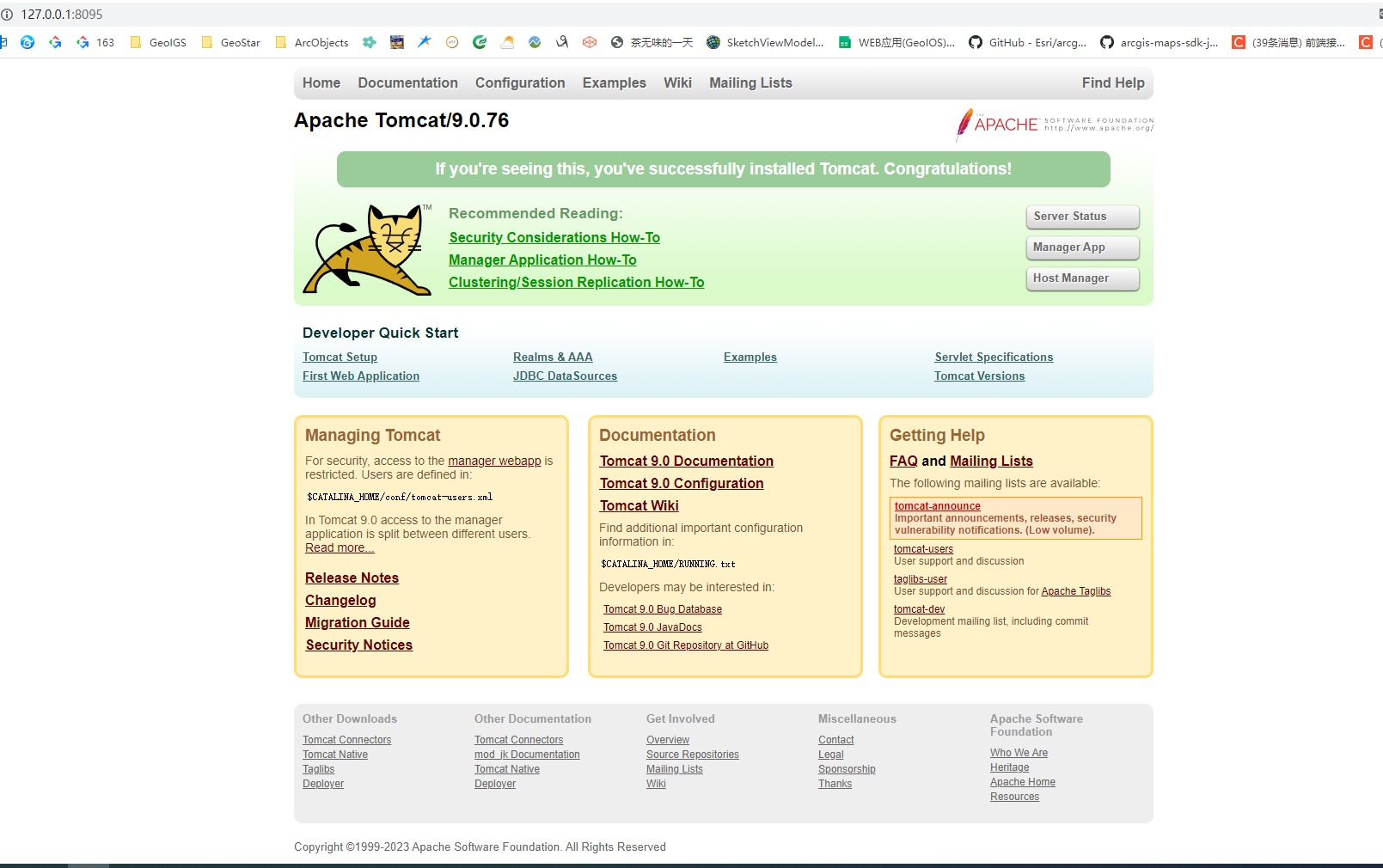
Task: Open Wiki in the top navigation bar
Action: click(677, 83)
